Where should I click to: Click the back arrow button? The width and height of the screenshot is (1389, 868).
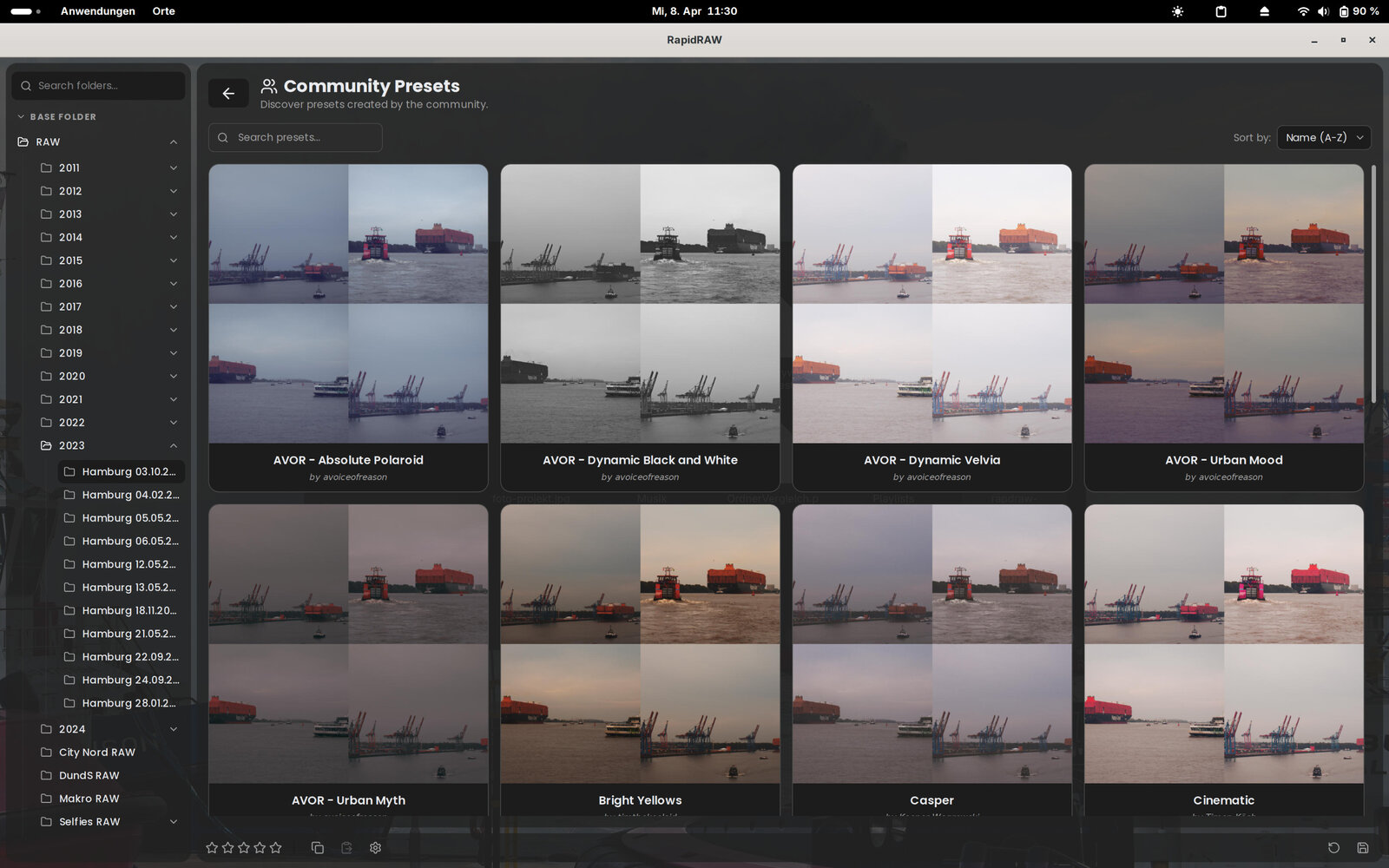tap(228, 94)
